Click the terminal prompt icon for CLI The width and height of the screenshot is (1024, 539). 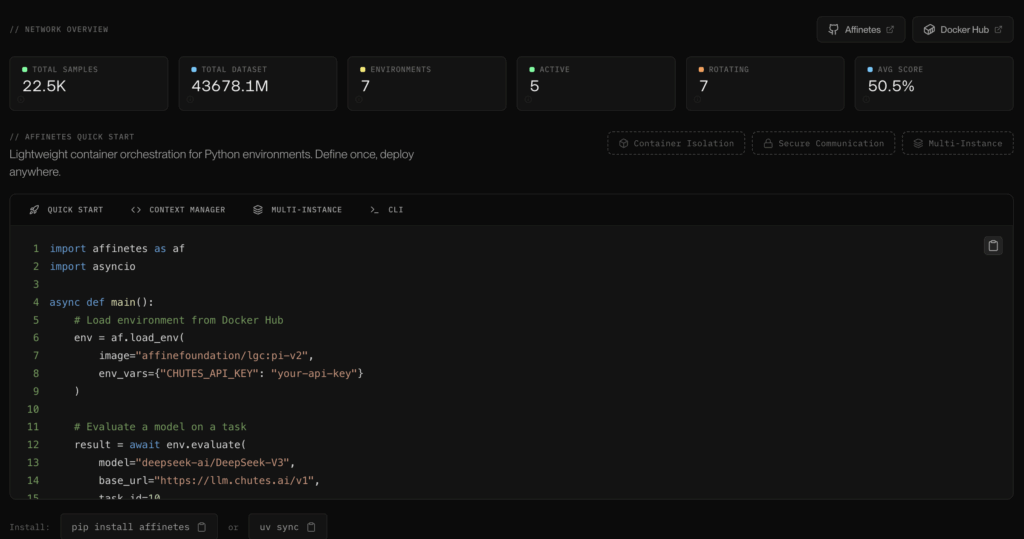(374, 210)
